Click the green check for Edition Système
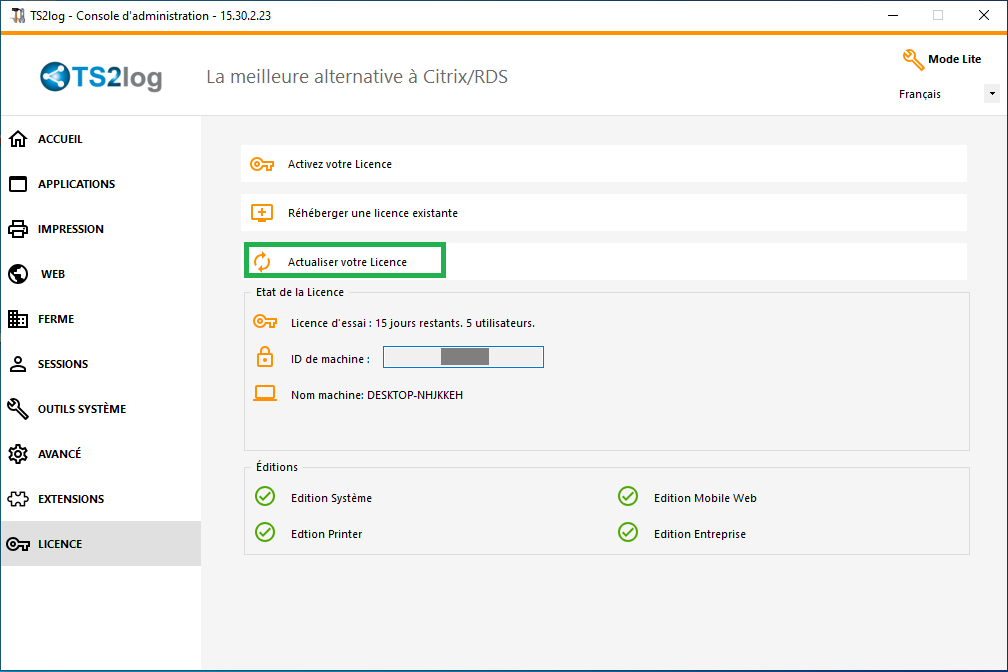This screenshot has width=1008, height=672. (x=265, y=496)
